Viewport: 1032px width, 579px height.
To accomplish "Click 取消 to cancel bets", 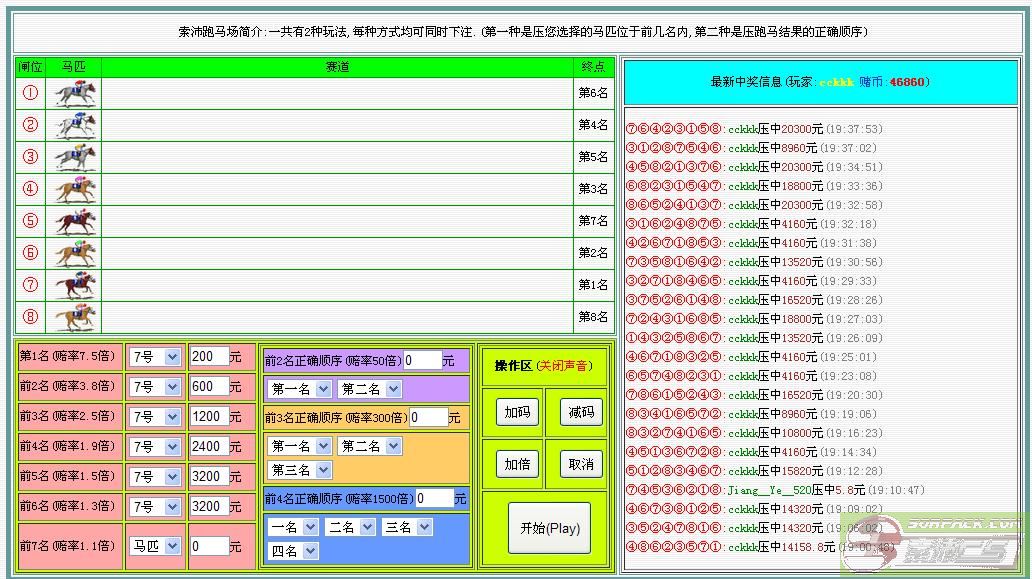I will coord(581,464).
